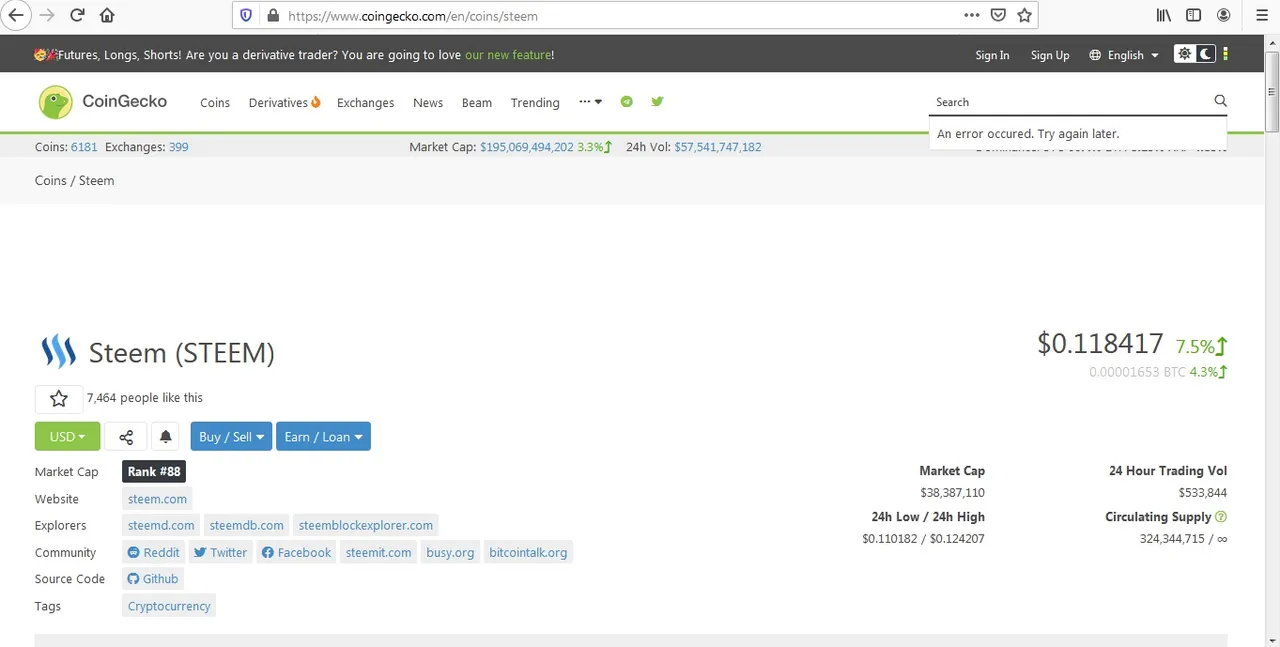
Task: Click the Steem coin logo
Action: pyautogui.click(x=58, y=352)
